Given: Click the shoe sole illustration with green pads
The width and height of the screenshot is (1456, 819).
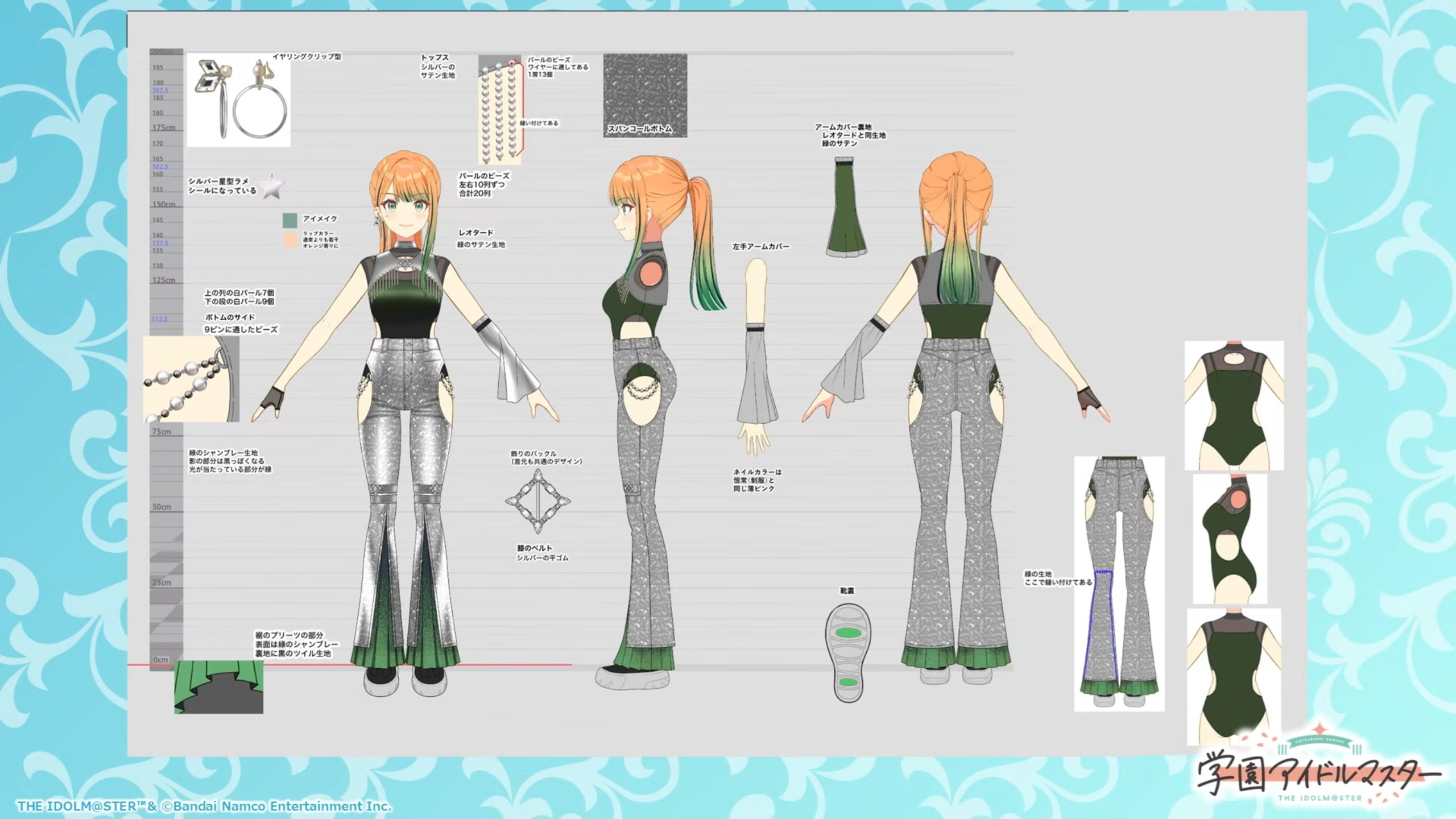Looking at the screenshot, I should (847, 653).
